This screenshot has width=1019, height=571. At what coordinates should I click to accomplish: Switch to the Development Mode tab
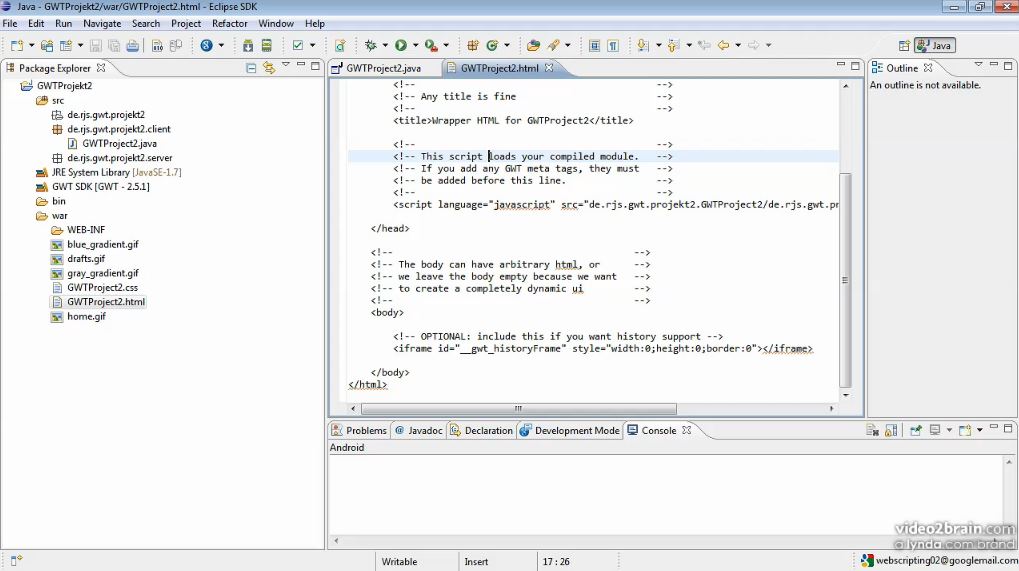point(570,431)
